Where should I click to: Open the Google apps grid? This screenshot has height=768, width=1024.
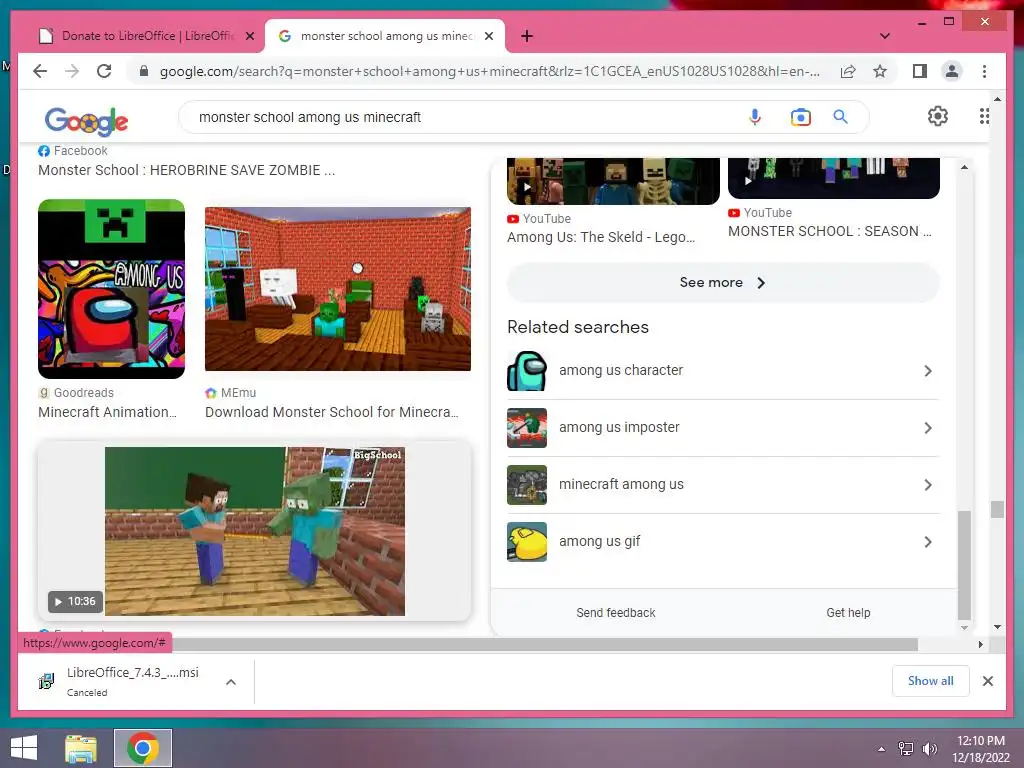point(984,116)
